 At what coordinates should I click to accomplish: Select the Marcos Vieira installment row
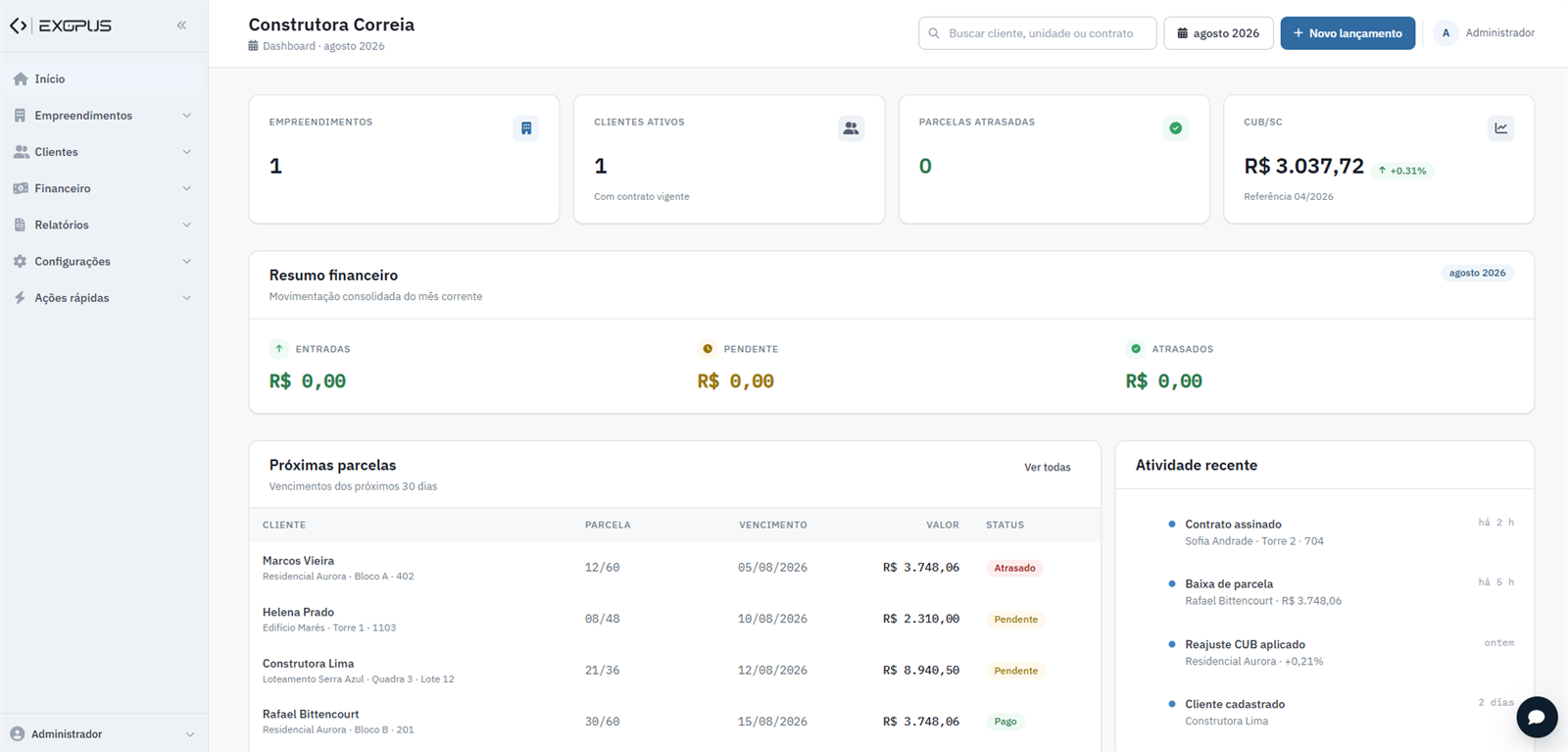pos(674,568)
